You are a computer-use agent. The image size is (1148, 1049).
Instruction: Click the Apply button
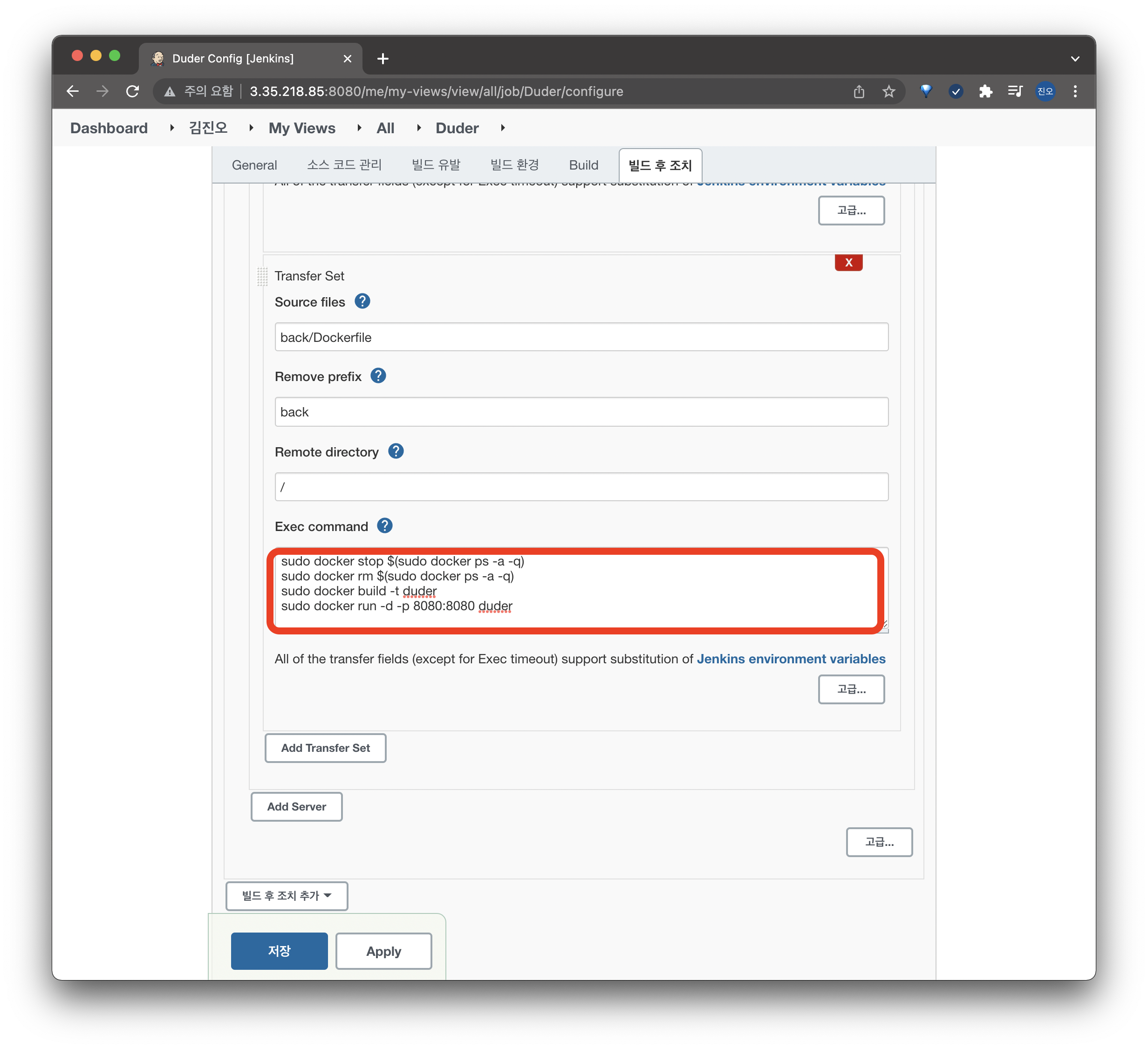[x=384, y=951]
